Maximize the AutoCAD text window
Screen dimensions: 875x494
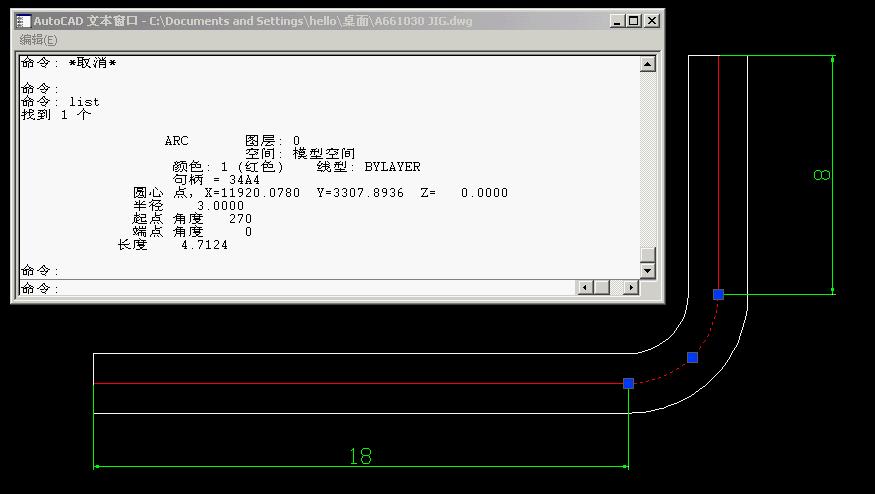[x=633, y=21]
